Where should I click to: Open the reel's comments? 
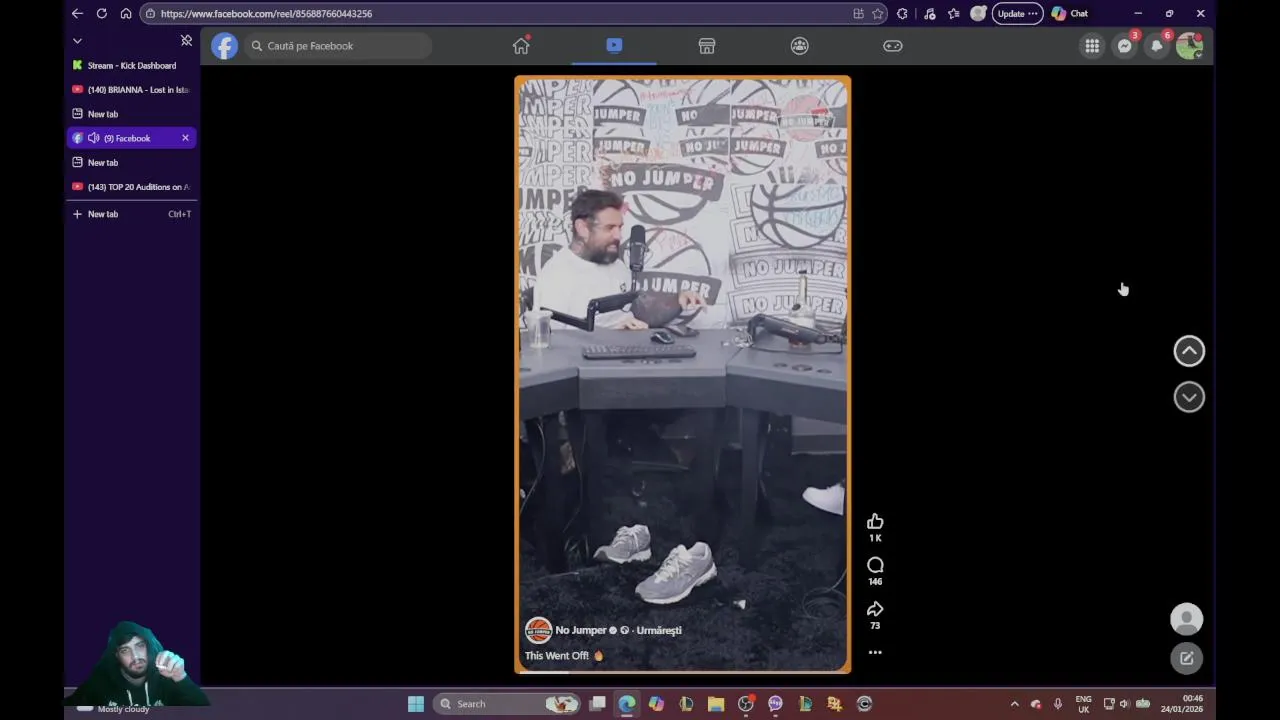pyautogui.click(x=875, y=565)
